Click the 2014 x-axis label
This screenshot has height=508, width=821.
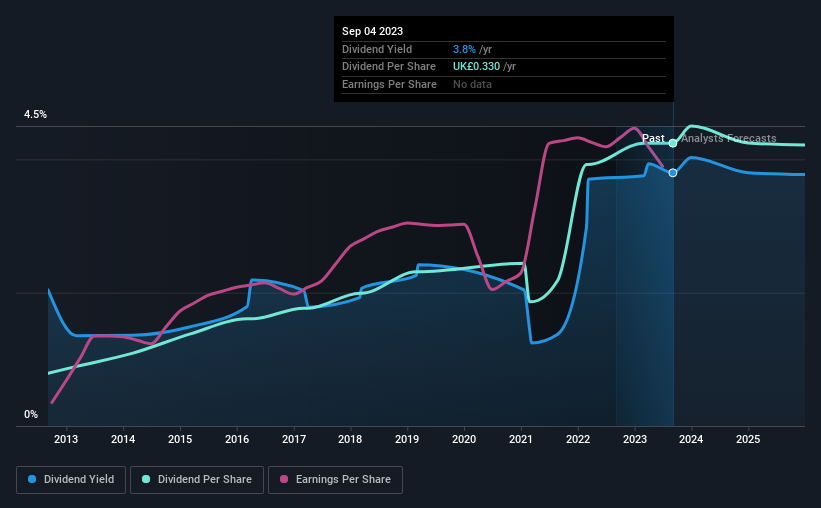click(x=123, y=439)
